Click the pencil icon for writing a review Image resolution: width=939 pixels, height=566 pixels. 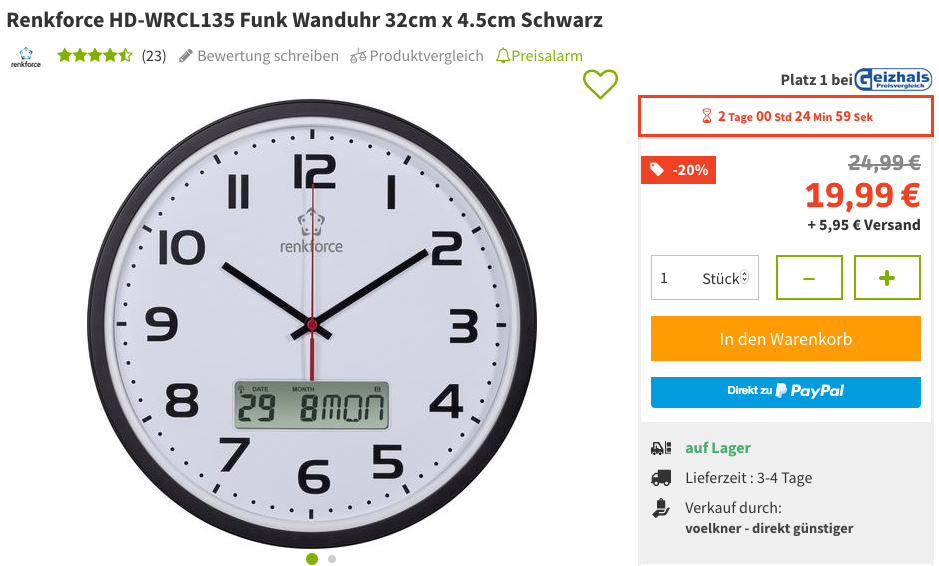click(186, 56)
